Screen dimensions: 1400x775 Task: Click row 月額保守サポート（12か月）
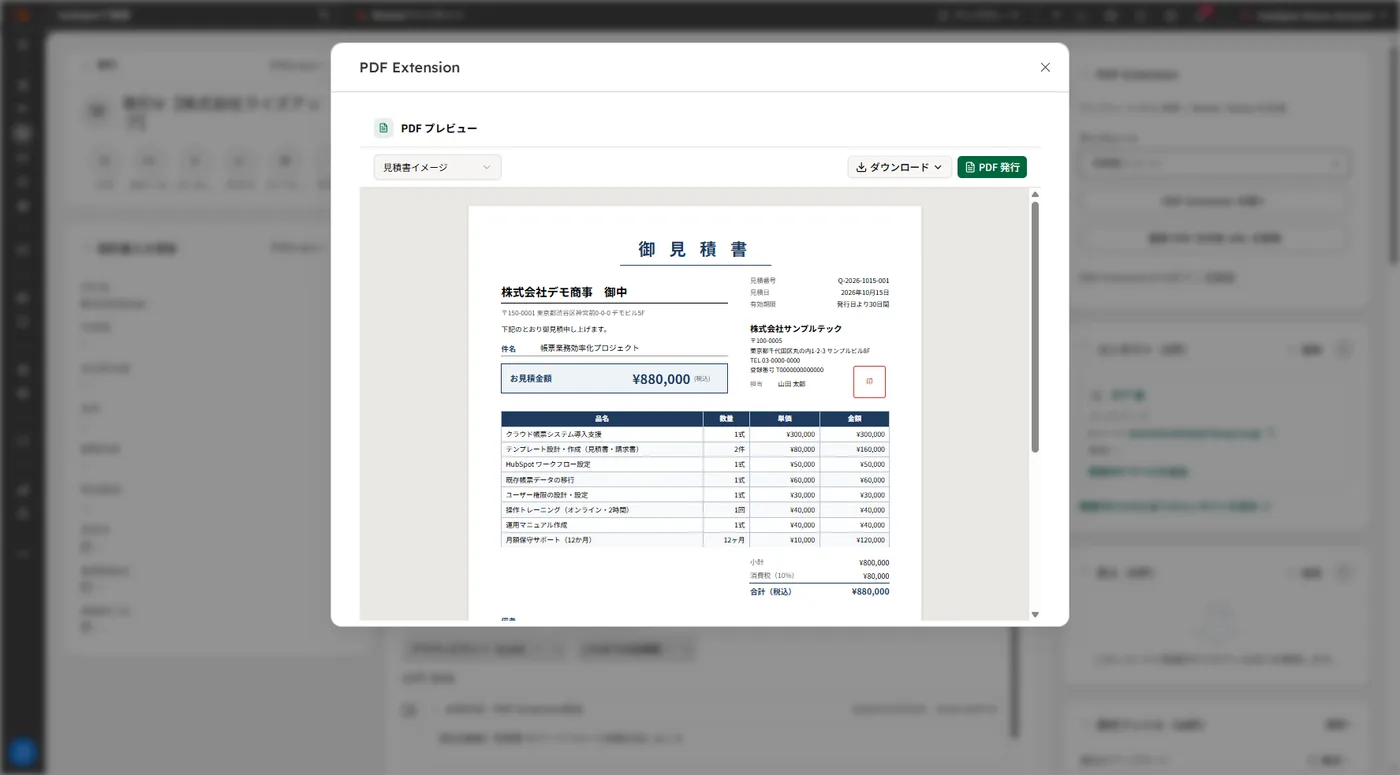click(695, 540)
